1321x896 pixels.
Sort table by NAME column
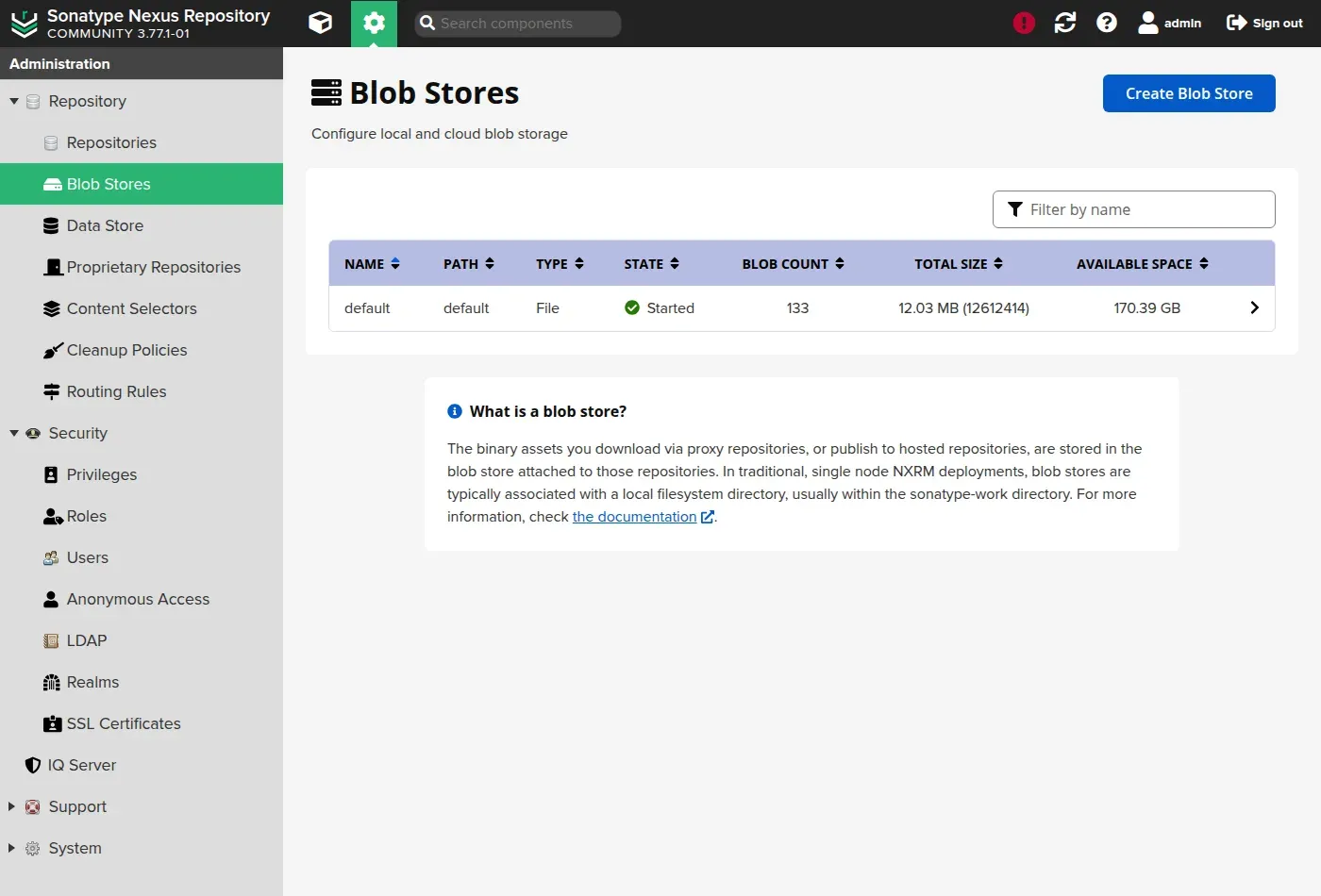tap(372, 264)
